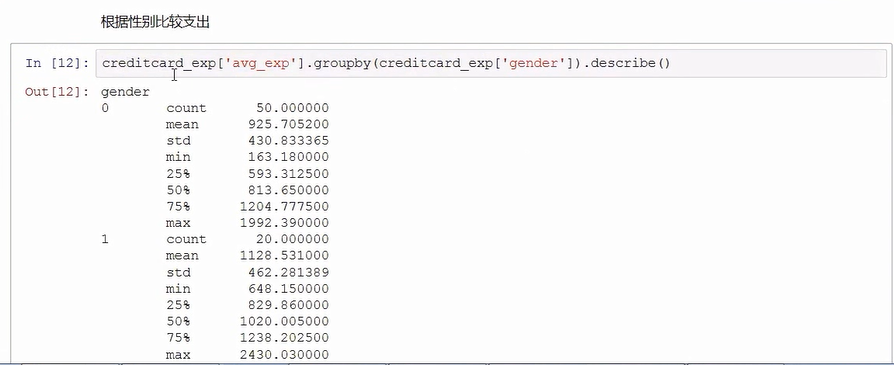The image size is (894, 365).
Task: Place cursor on .describe() in the code
Action: [x=628, y=63]
